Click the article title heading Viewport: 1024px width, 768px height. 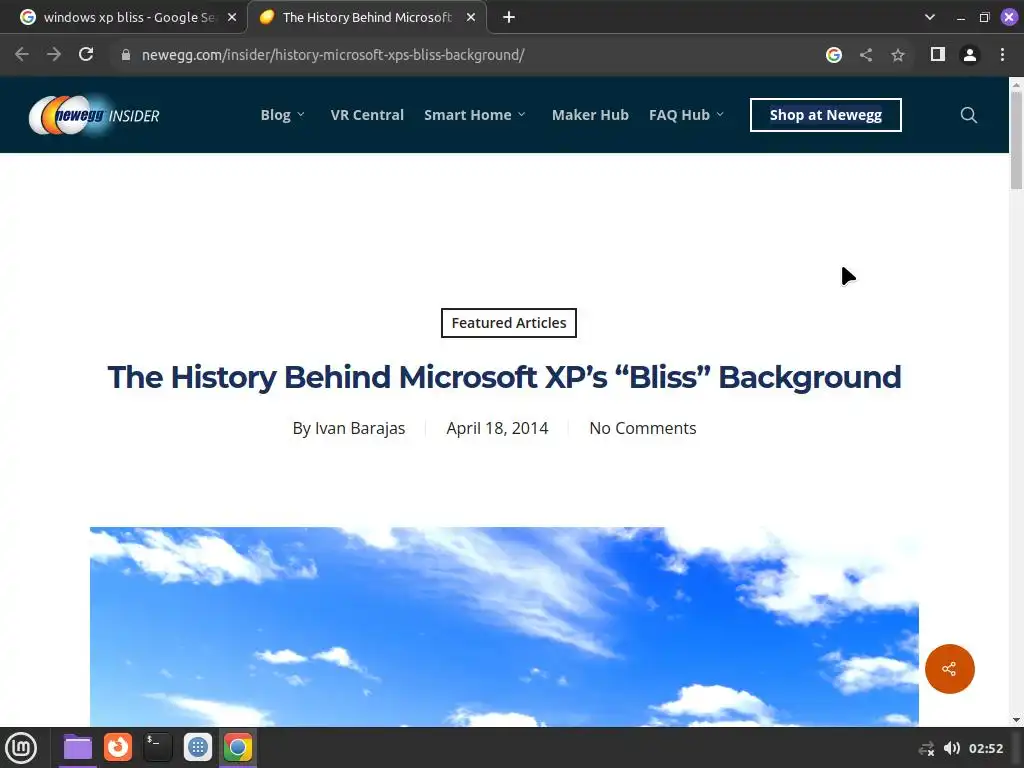(x=504, y=377)
